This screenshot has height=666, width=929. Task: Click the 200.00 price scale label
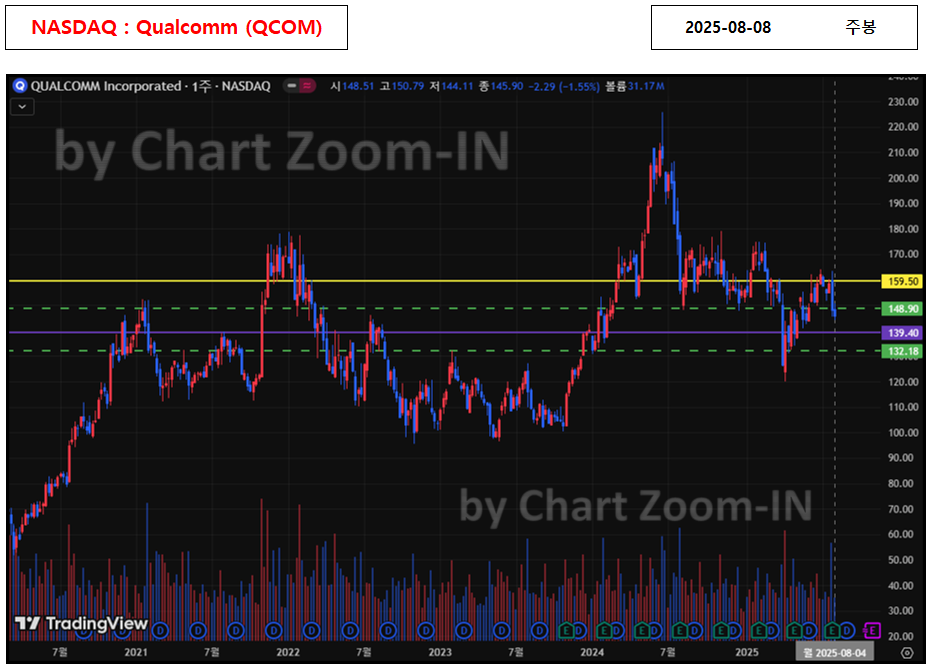[903, 178]
